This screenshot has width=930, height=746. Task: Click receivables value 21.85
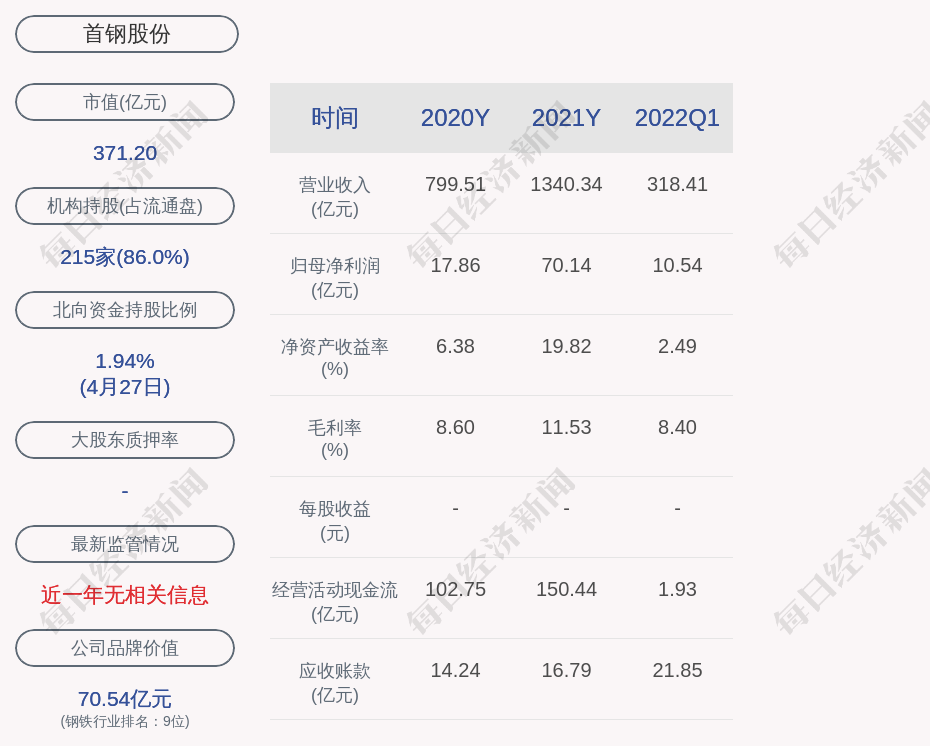(x=677, y=670)
